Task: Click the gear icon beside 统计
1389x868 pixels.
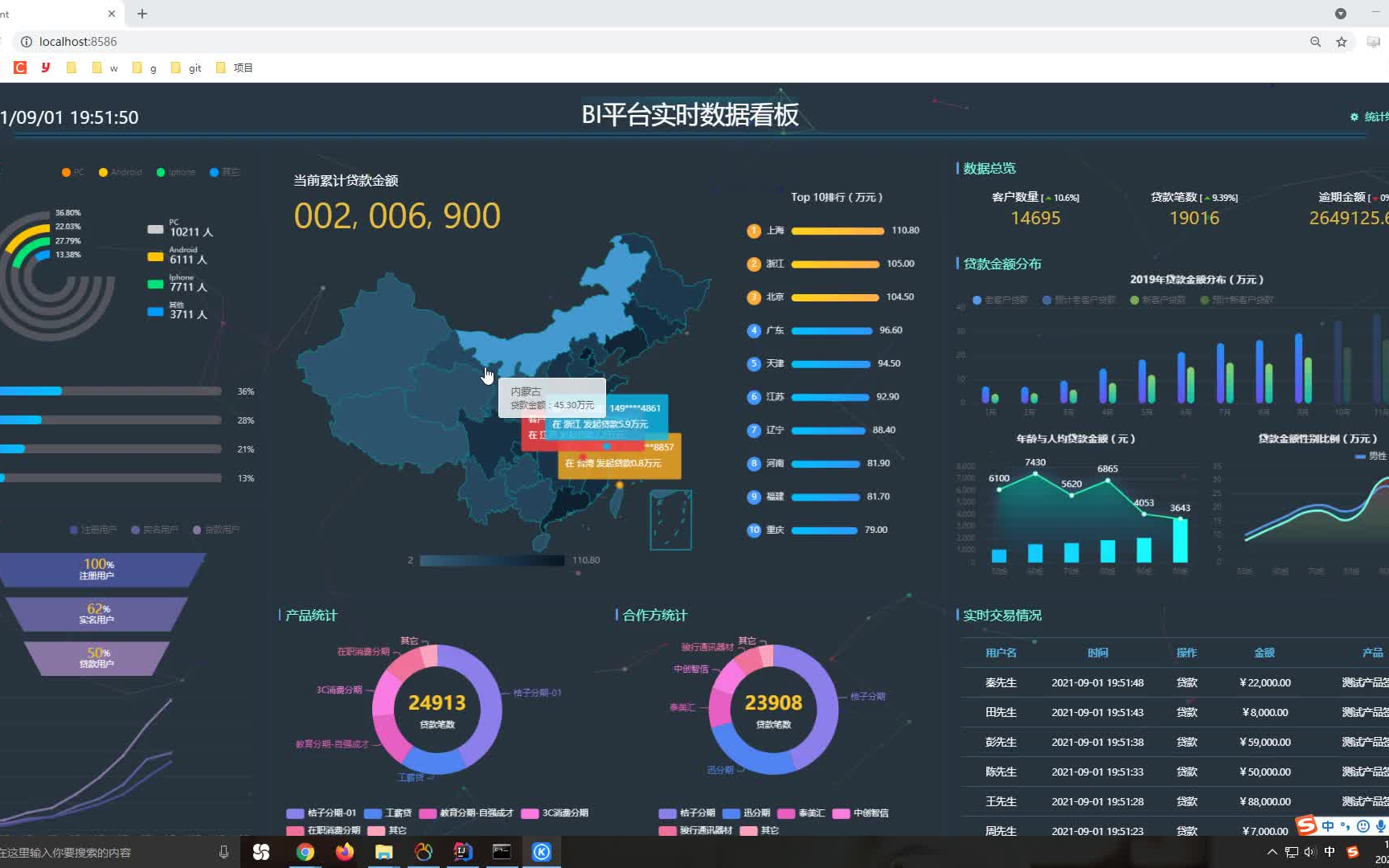Action: [1354, 117]
